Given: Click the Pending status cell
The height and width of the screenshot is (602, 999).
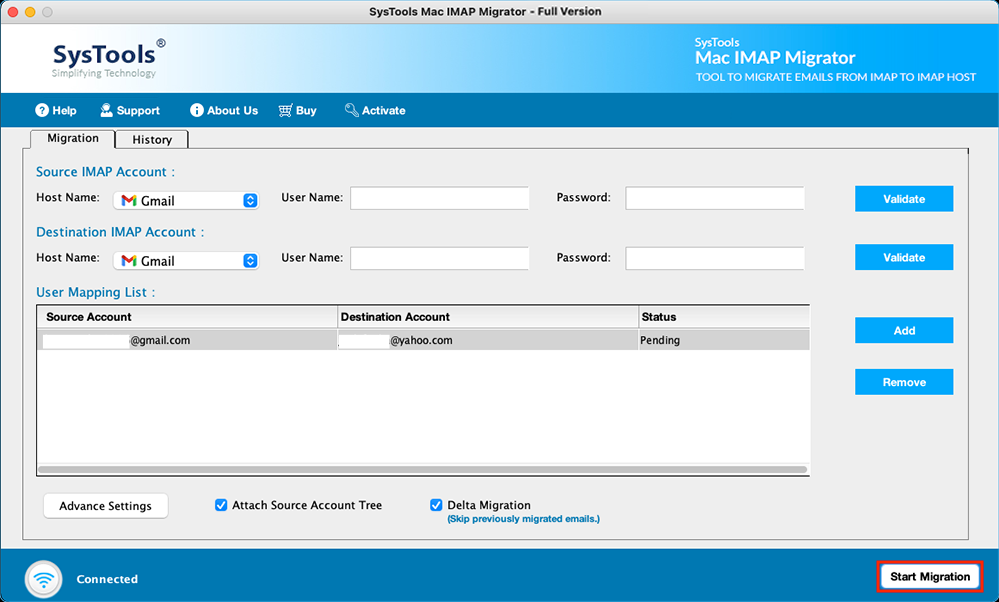Looking at the screenshot, I should pos(724,340).
